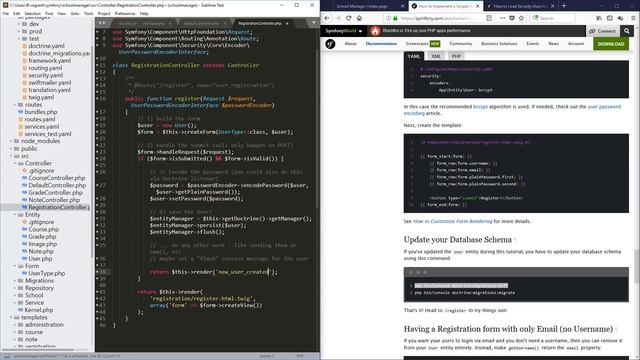Switch to School Manager browser tab

pyautogui.click(x=362, y=6)
